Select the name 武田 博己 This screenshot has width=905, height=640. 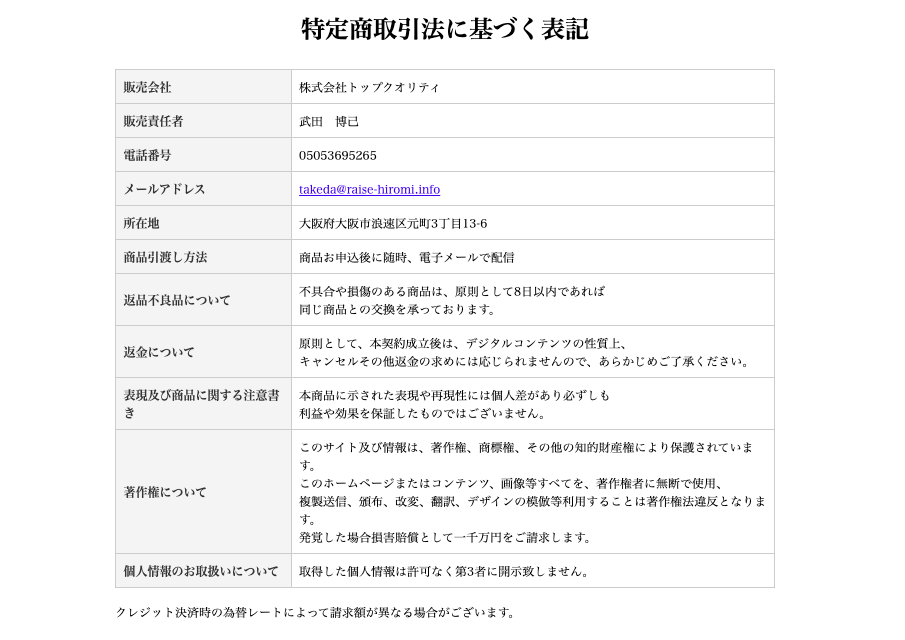click(x=329, y=122)
